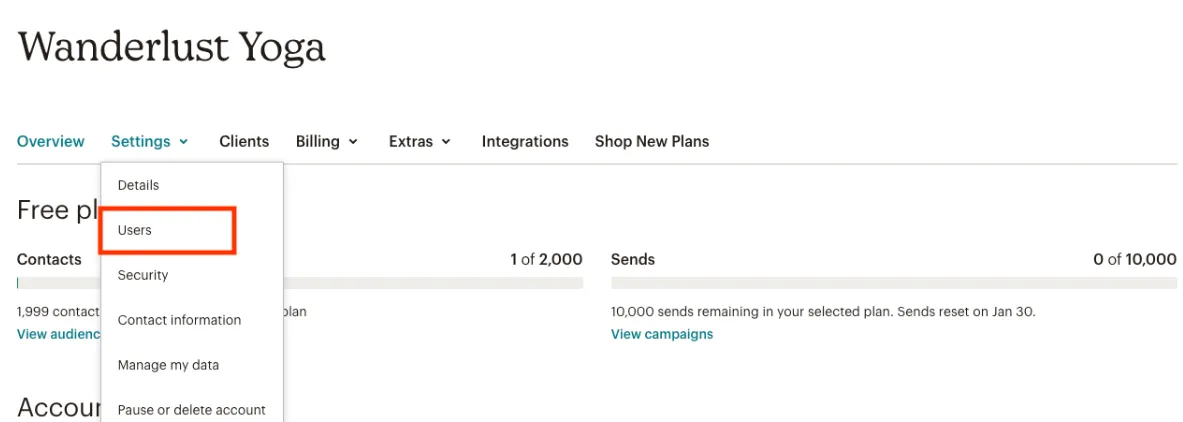The image size is (1183, 422).
Task: Pick Contact information menu entry
Action: [179, 320]
